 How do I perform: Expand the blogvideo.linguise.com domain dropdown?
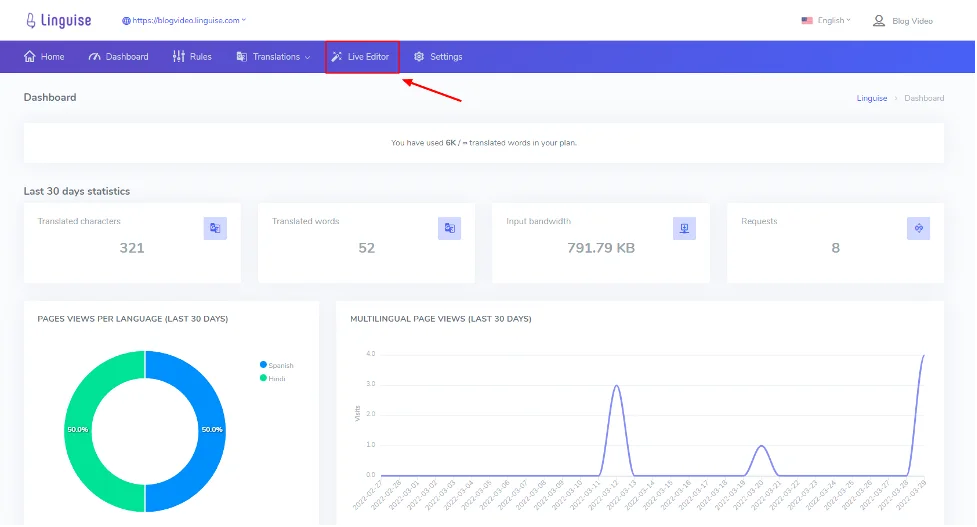pyautogui.click(x=184, y=20)
